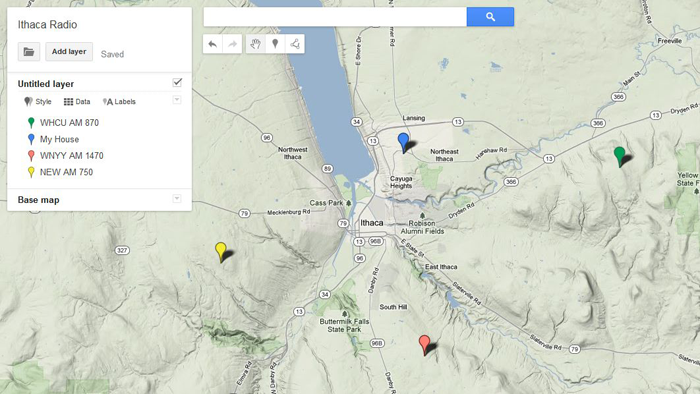
Task: Click the blue My House marker on map
Action: pyautogui.click(x=403, y=142)
